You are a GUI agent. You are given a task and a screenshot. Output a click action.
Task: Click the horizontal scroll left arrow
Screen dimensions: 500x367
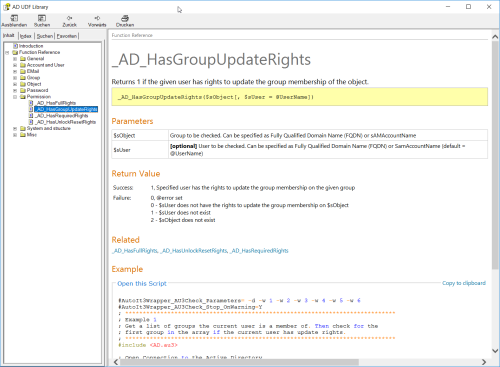[116, 362]
